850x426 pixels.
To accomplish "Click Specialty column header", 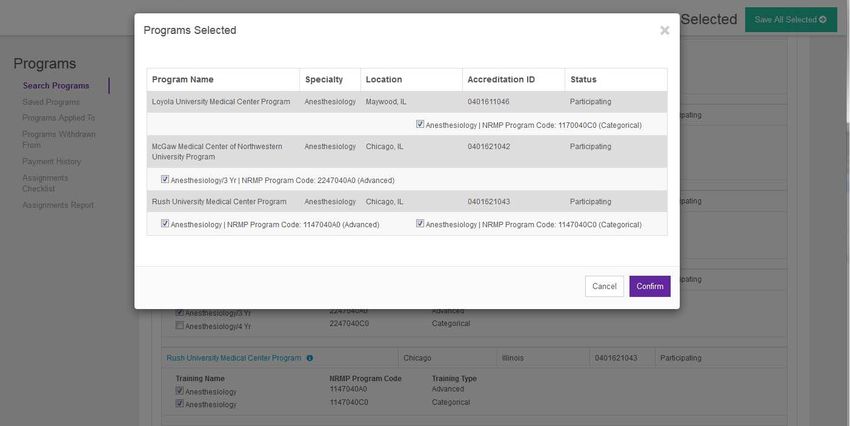I will (x=324, y=80).
